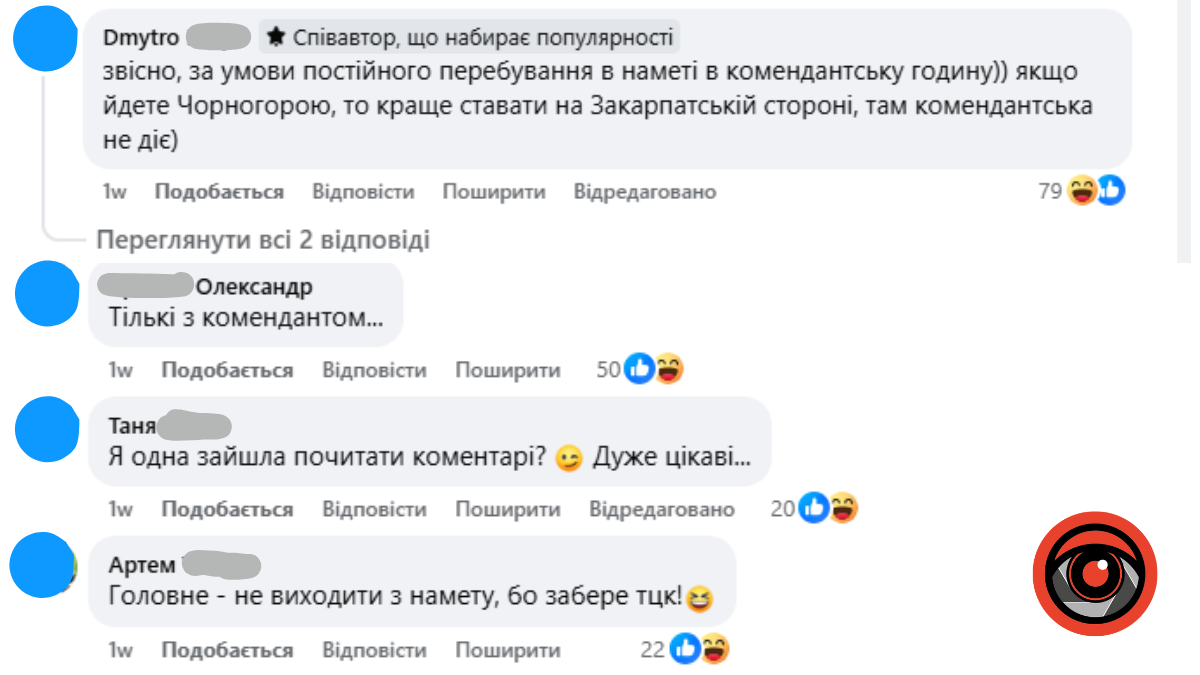Open Dmytro's profile avatar

(47, 39)
